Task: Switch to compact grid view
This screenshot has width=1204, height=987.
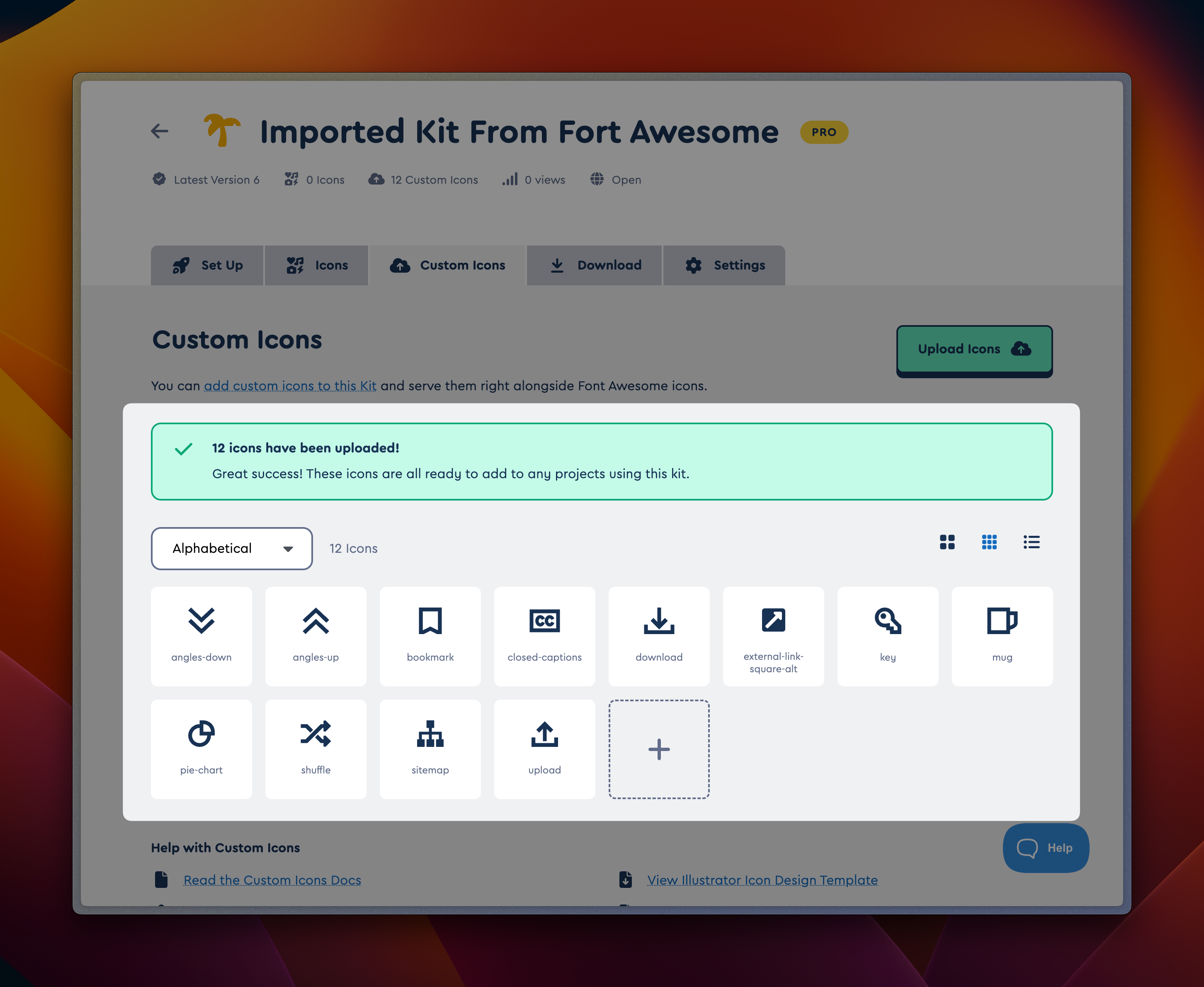Action: [989, 542]
